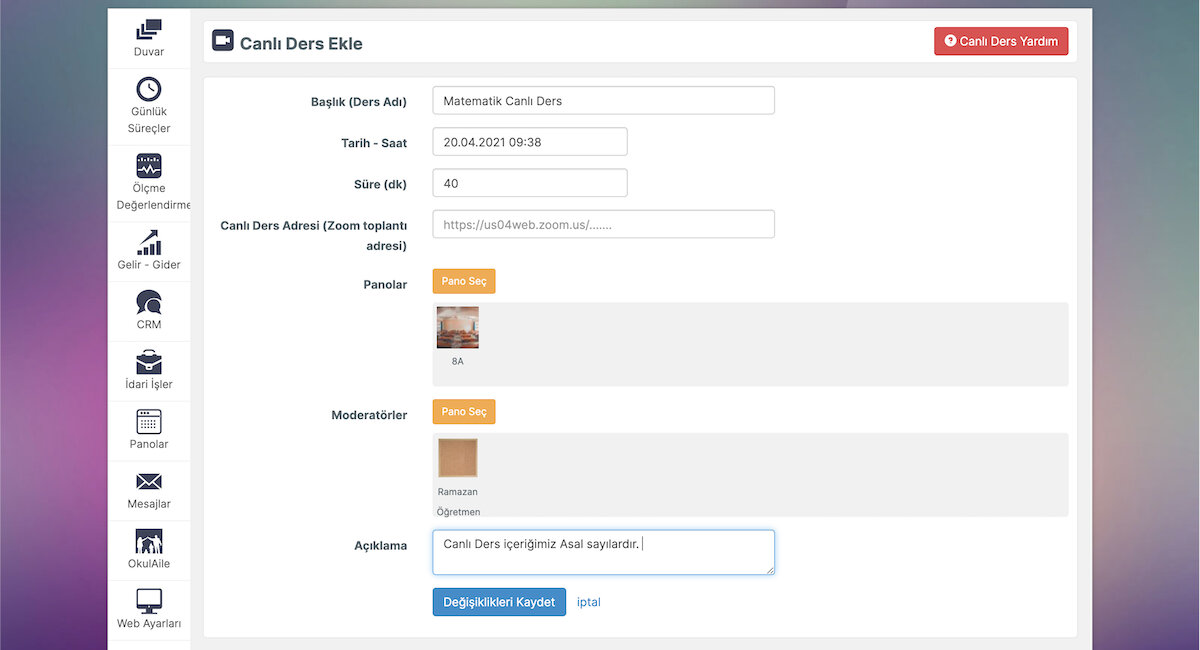
Task: Click the Tarih - Saat label
Action: 374,143
